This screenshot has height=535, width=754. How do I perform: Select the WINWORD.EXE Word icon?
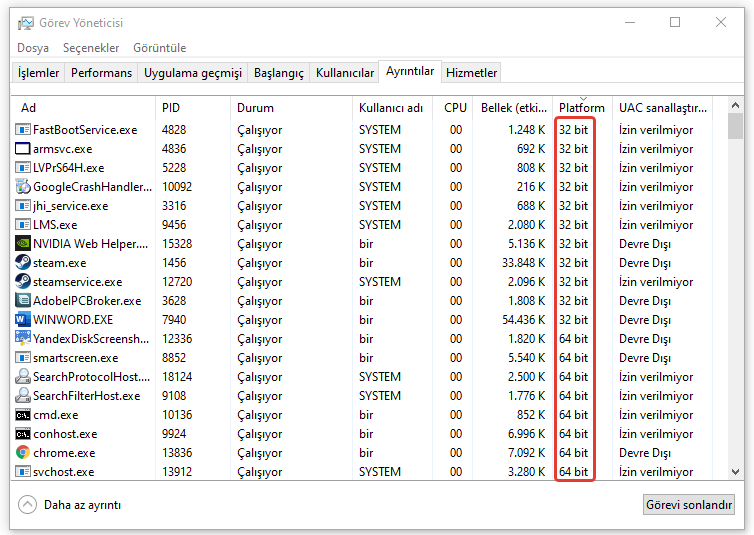(x=23, y=320)
